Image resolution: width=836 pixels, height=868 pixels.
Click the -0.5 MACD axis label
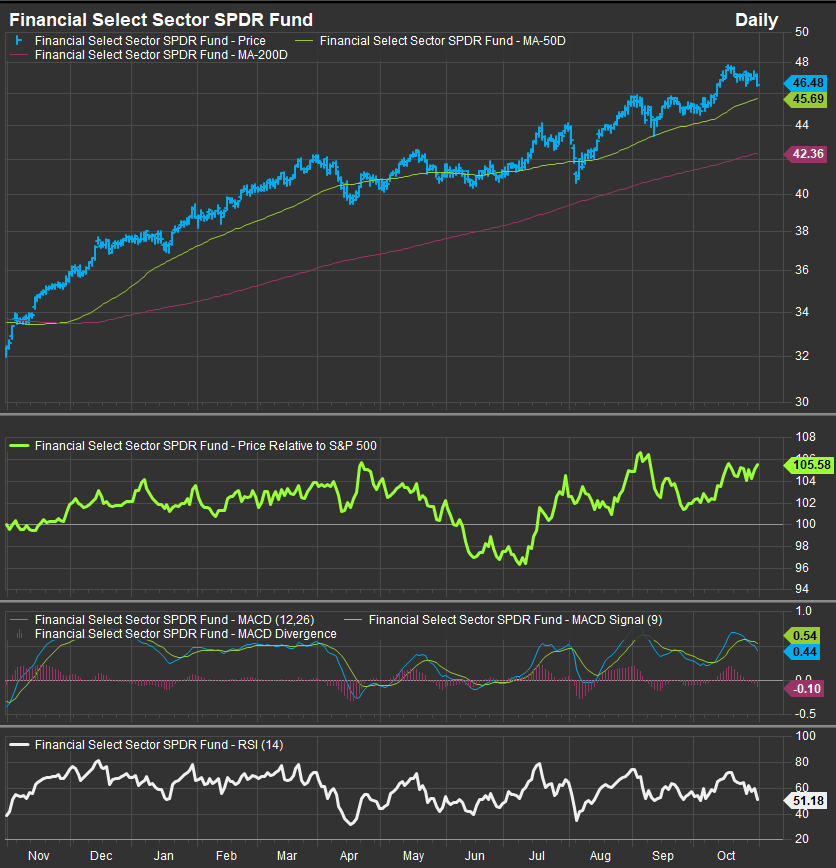tap(804, 714)
